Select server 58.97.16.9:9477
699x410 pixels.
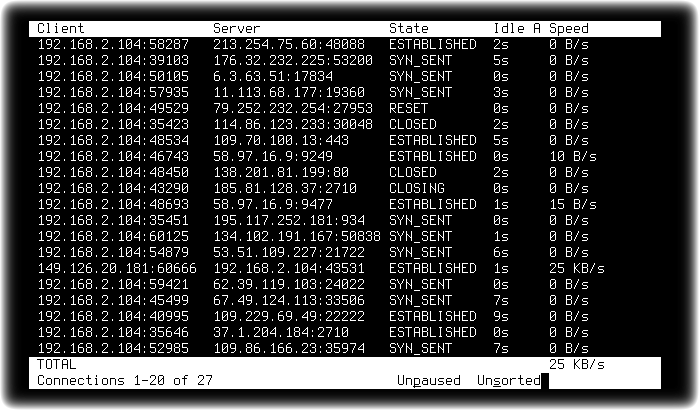(x=273, y=205)
